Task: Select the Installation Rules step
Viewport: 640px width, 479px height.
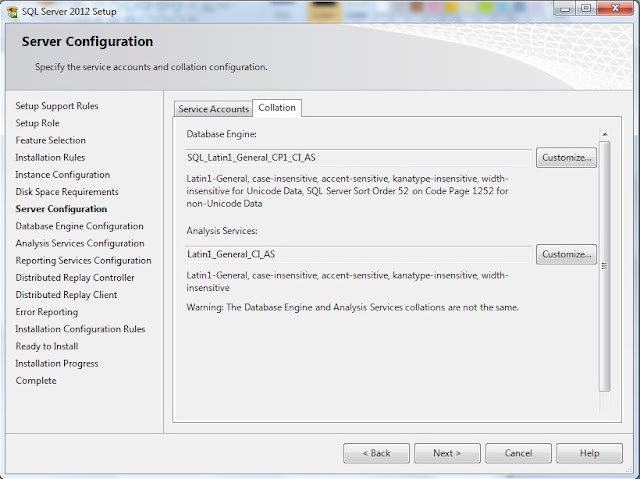Action: click(50, 157)
